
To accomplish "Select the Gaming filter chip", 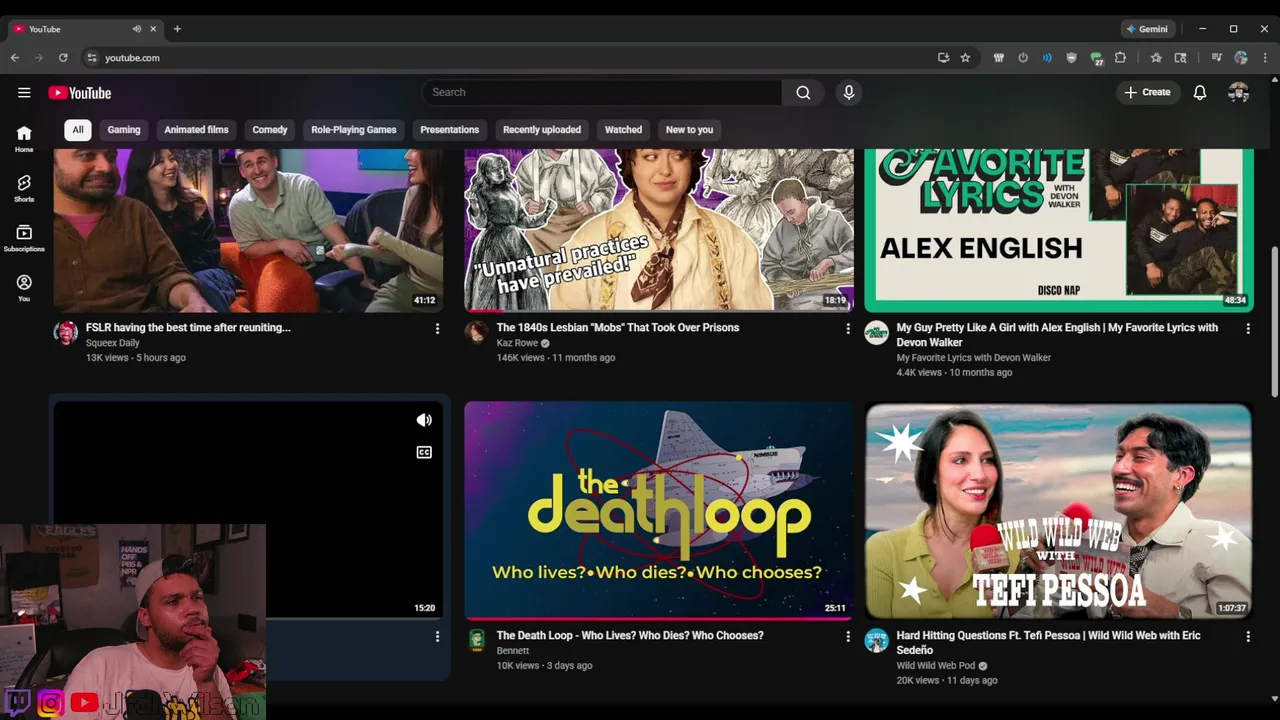I will tap(124, 130).
